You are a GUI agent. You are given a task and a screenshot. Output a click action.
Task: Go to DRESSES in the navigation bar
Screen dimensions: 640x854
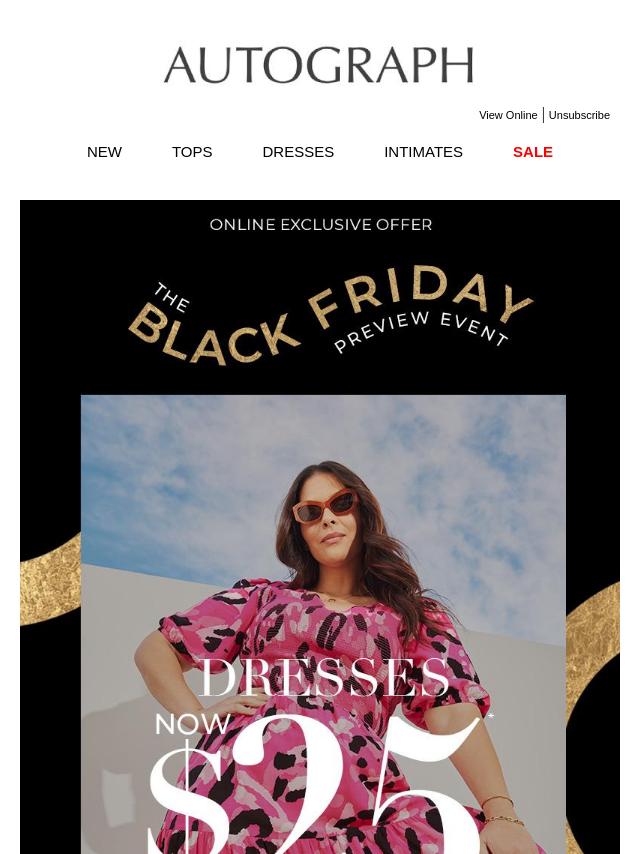[298, 152]
